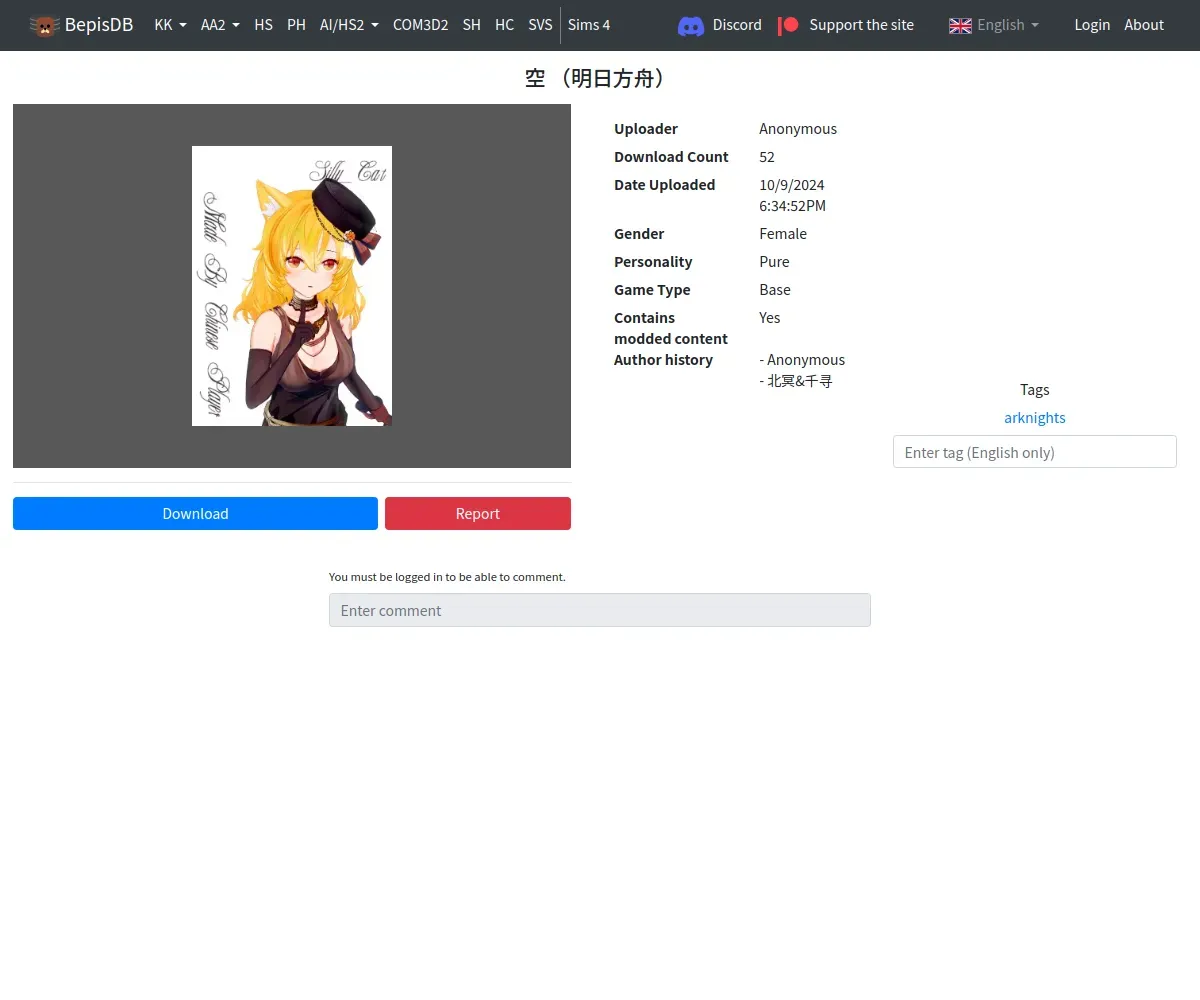This screenshot has height=1000, width=1200.
Task: Go to the HS section
Action: [x=263, y=25]
